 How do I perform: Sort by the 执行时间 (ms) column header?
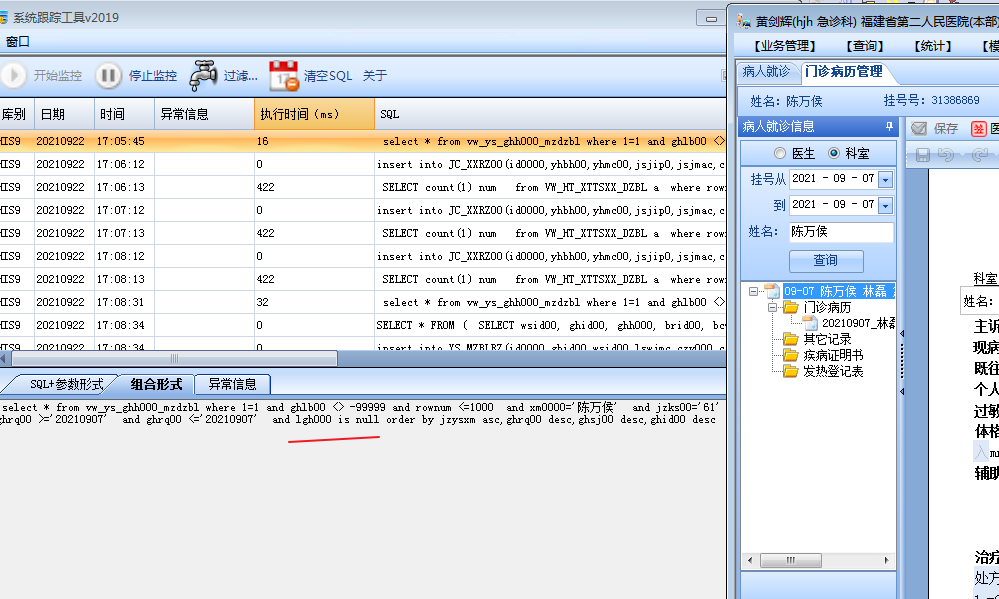[314, 114]
